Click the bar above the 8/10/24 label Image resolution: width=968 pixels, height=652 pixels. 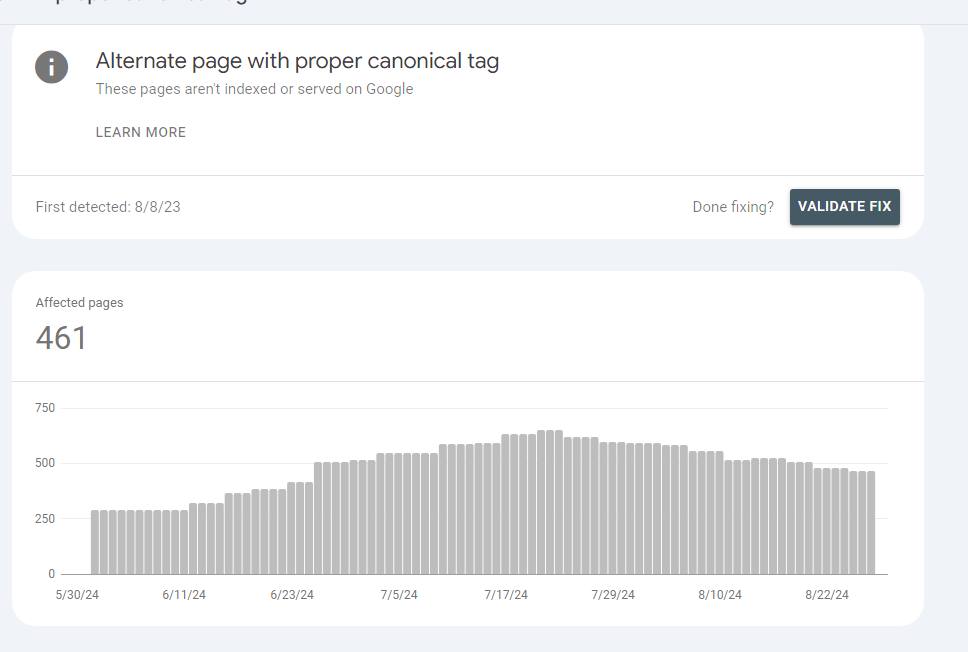coord(719,513)
